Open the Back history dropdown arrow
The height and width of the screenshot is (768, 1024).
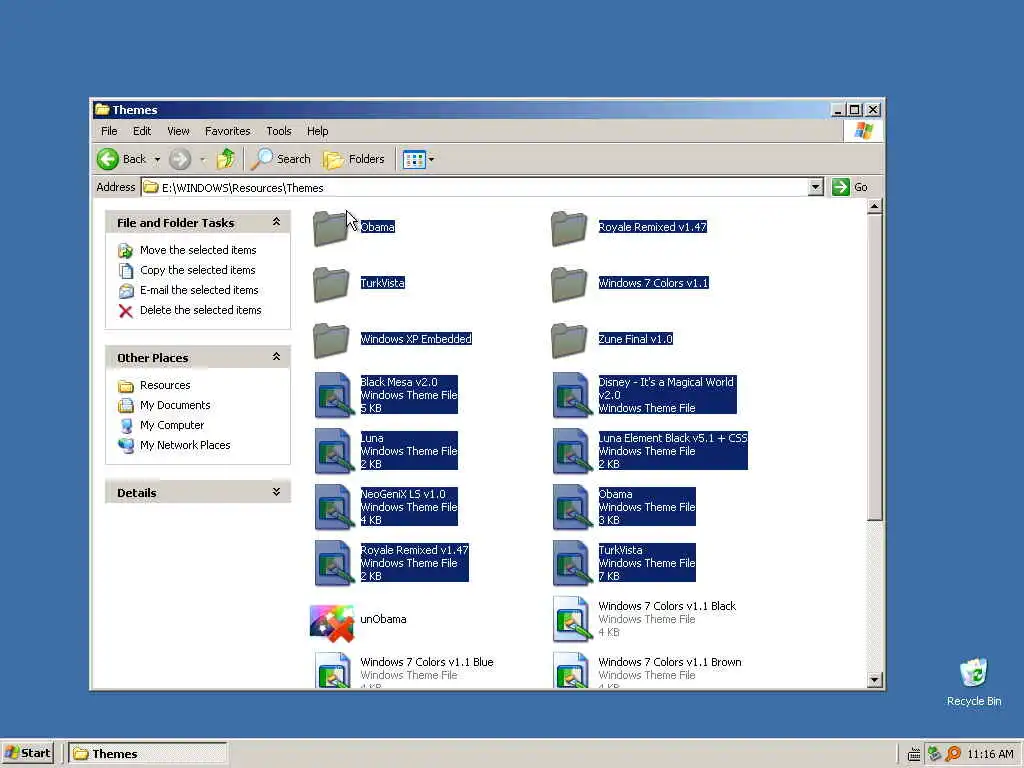point(157,159)
